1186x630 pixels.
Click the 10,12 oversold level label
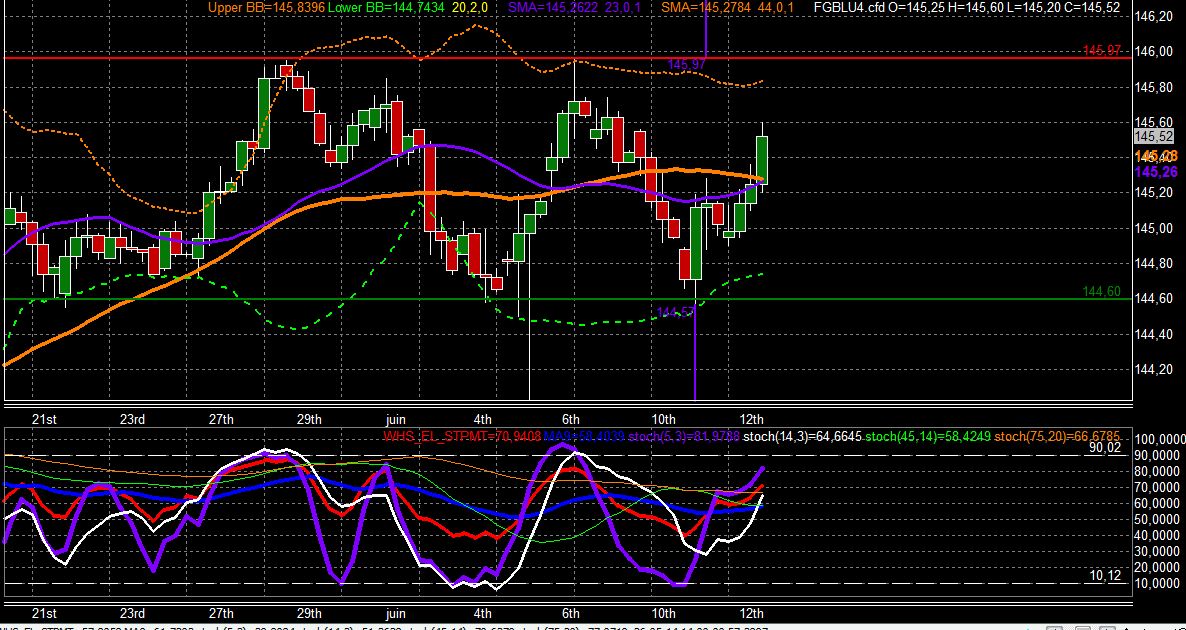[1105, 576]
